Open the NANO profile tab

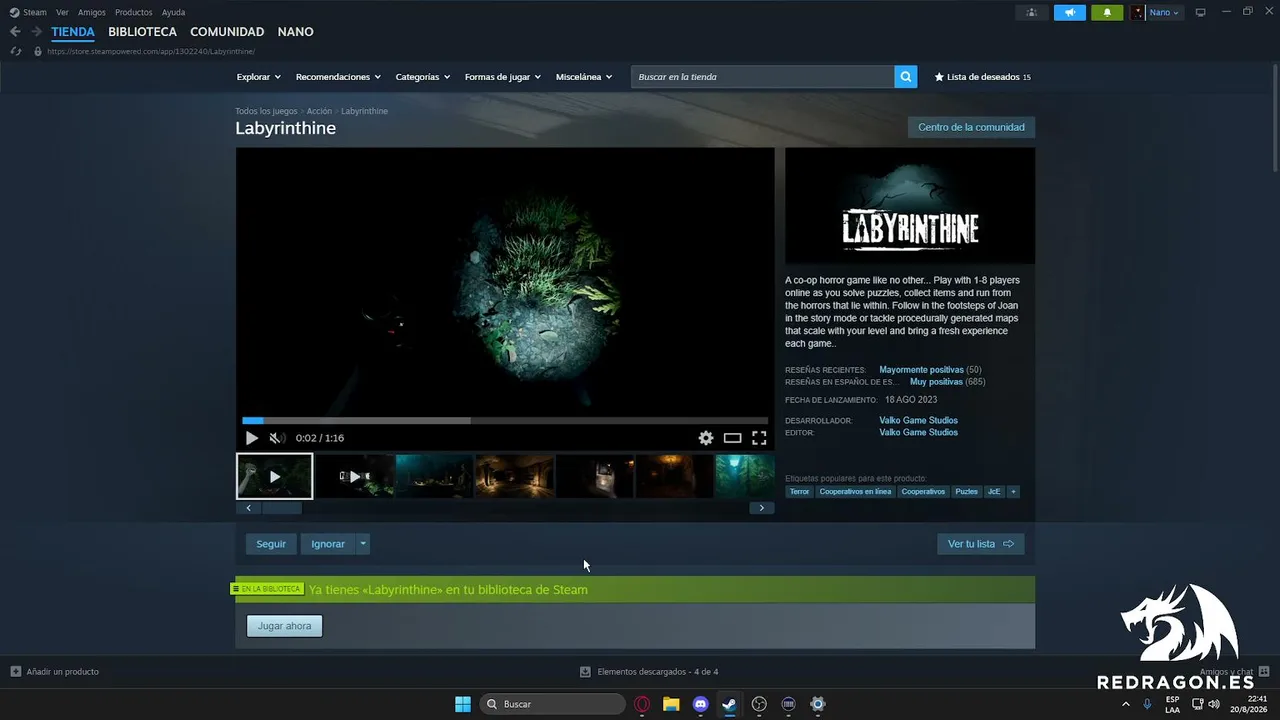[296, 32]
